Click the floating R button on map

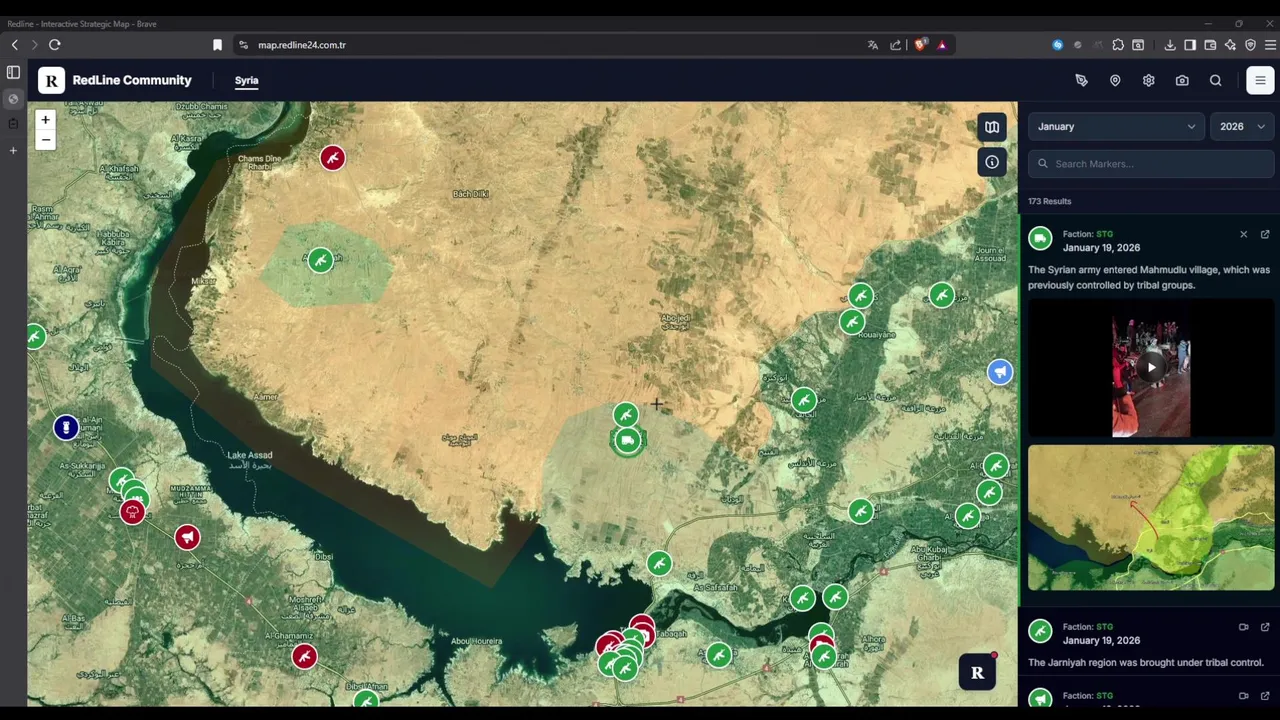[x=977, y=673]
